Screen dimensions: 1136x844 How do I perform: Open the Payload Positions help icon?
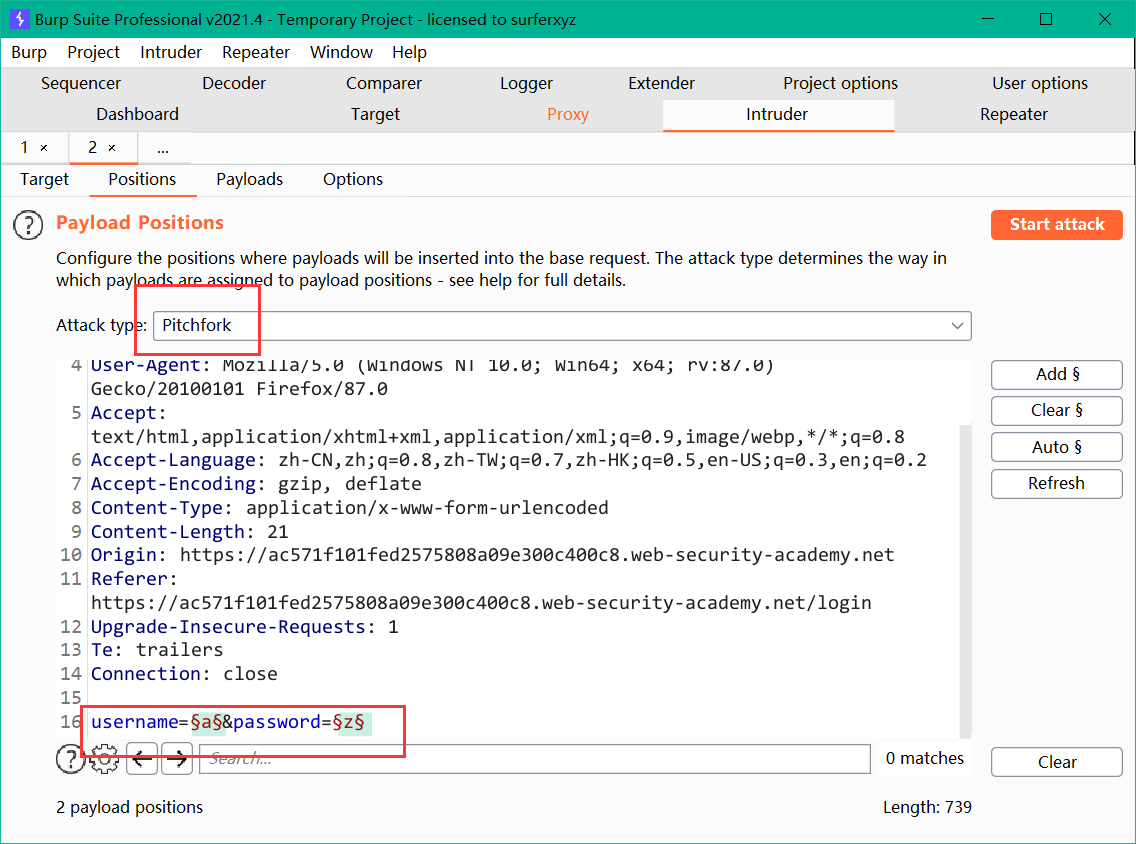[28, 225]
